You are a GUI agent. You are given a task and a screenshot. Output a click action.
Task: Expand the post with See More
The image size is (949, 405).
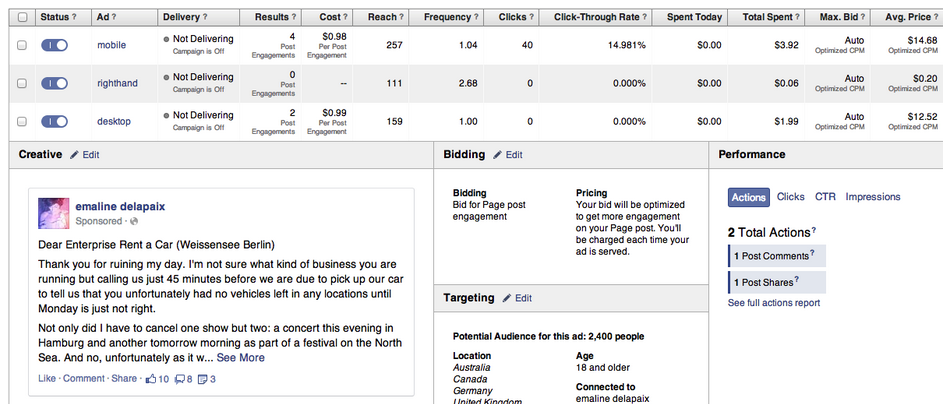click(240, 358)
